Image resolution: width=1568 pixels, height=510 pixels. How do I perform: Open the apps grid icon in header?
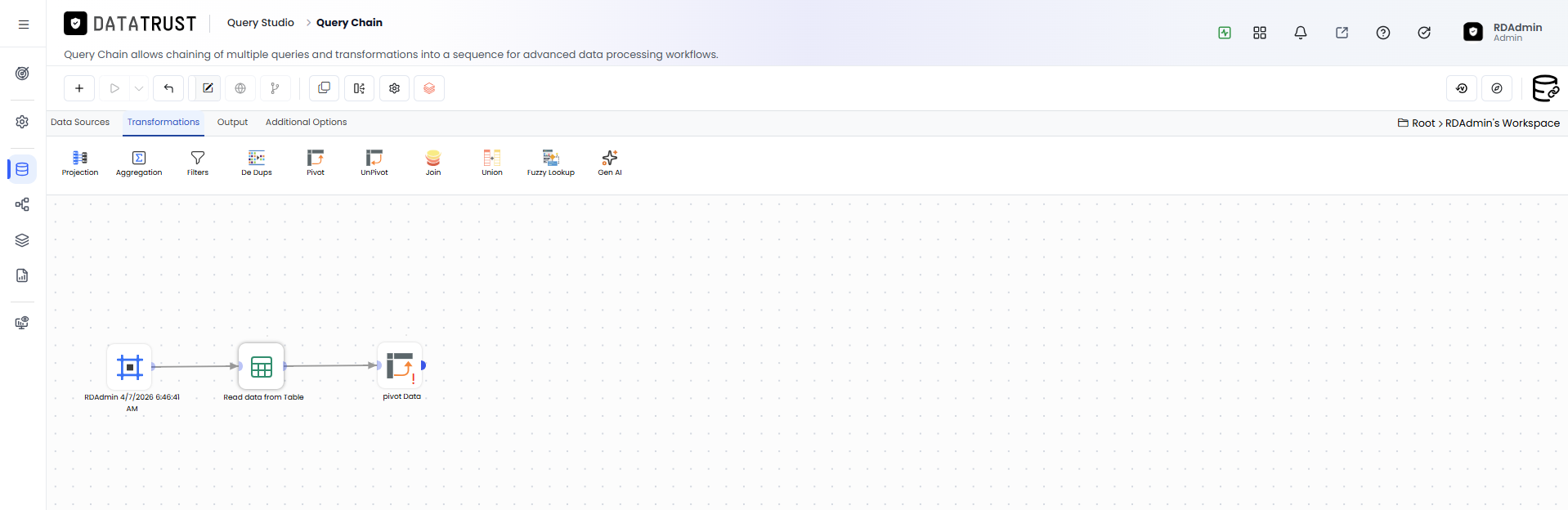[1260, 33]
